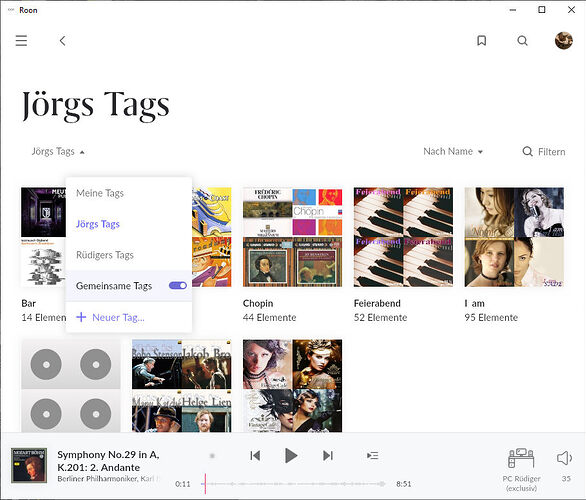Play the current Symphony track
The image size is (586, 500).
pyautogui.click(x=291, y=456)
